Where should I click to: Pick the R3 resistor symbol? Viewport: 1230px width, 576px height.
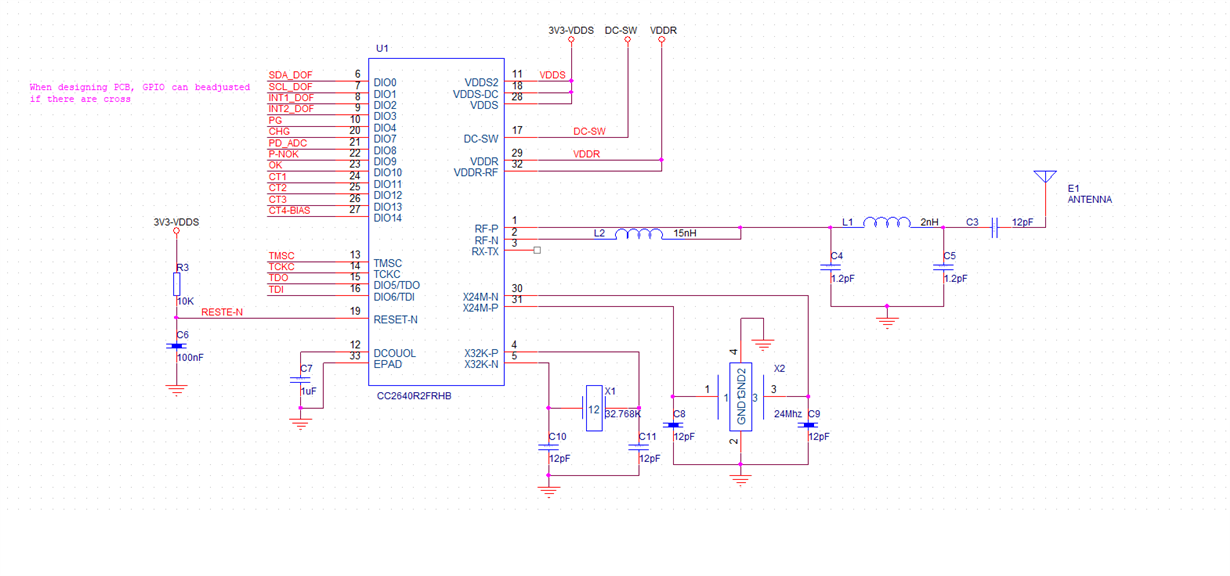point(176,283)
